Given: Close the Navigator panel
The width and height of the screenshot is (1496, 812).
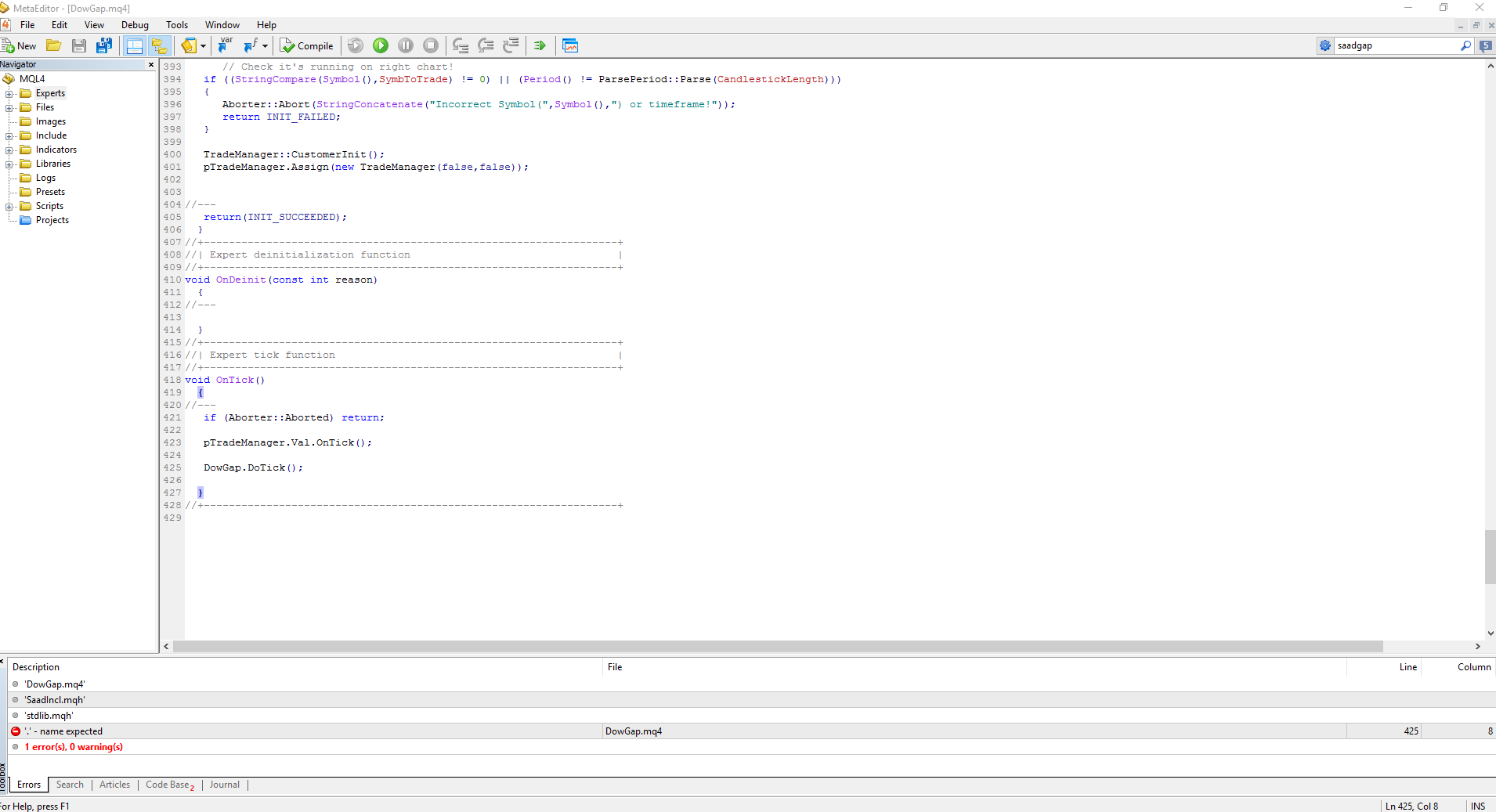Looking at the screenshot, I should coord(151,65).
